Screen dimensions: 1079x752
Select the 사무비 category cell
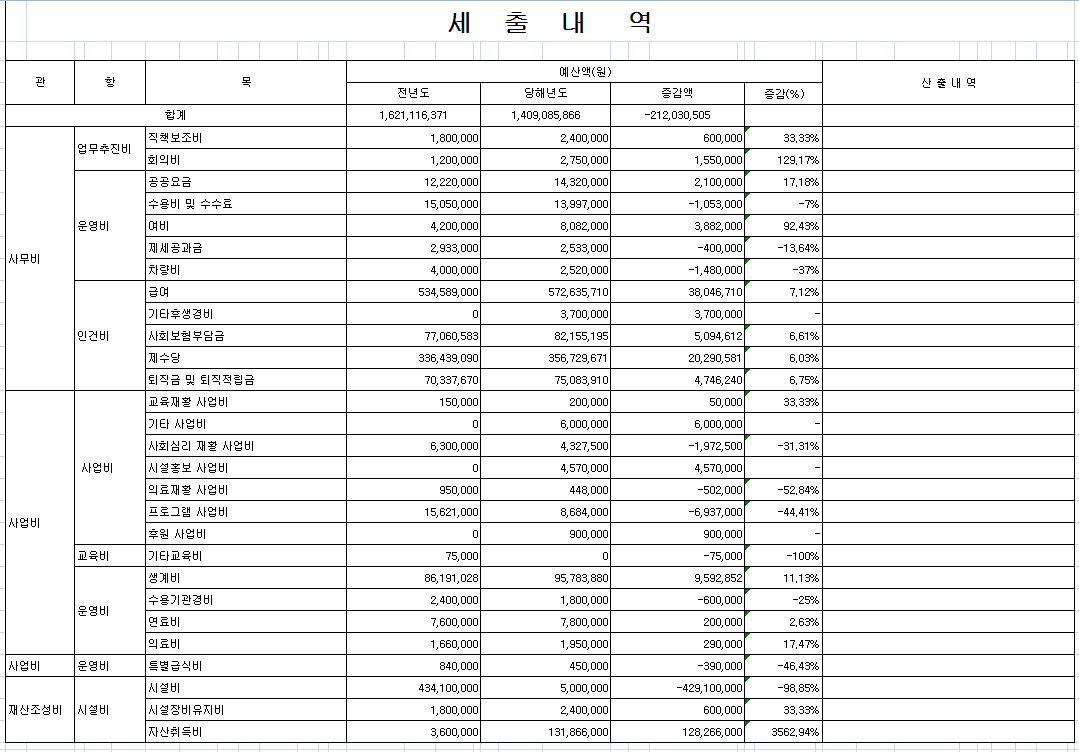[x=24, y=258]
